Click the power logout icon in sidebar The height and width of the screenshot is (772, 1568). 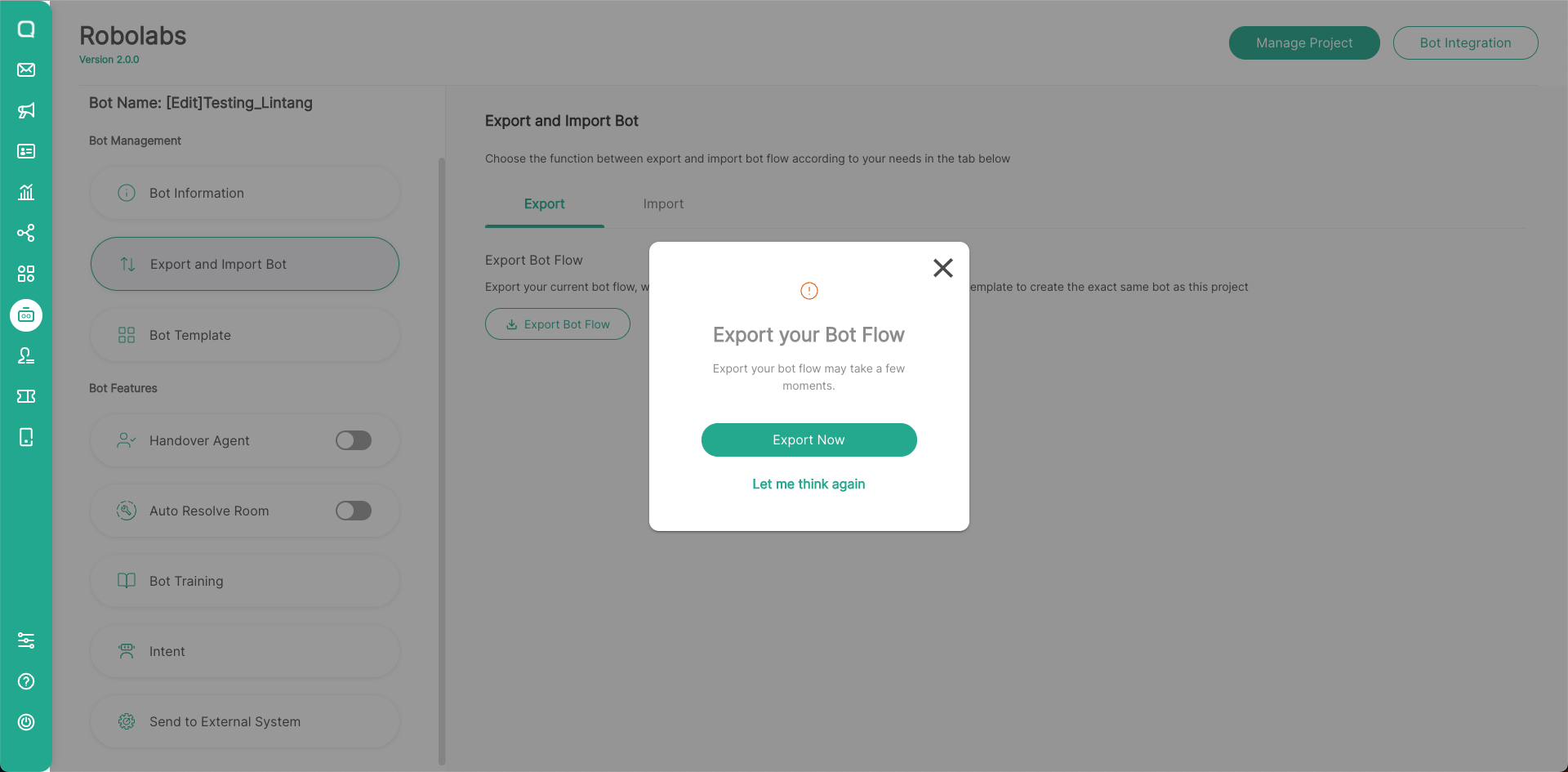click(26, 722)
